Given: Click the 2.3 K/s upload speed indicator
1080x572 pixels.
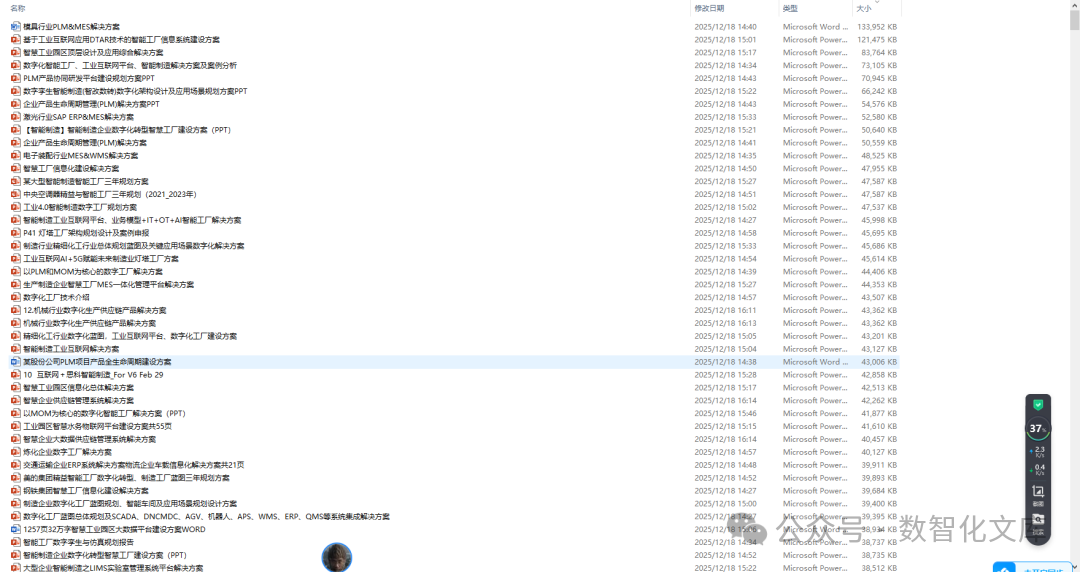Looking at the screenshot, I should point(1038,452).
